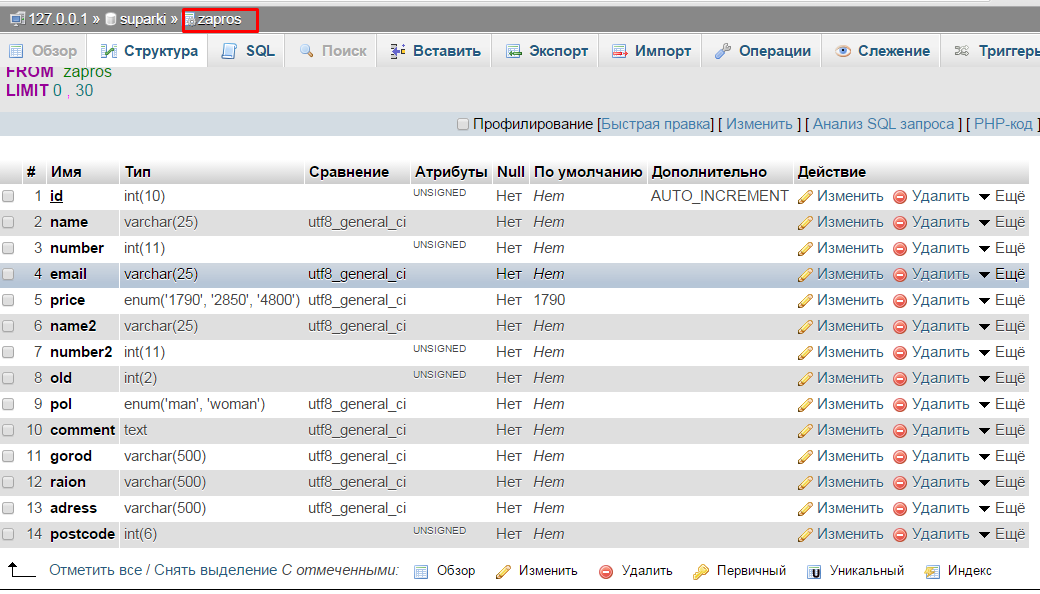Open the Ещё menu for comment row

point(1002,431)
